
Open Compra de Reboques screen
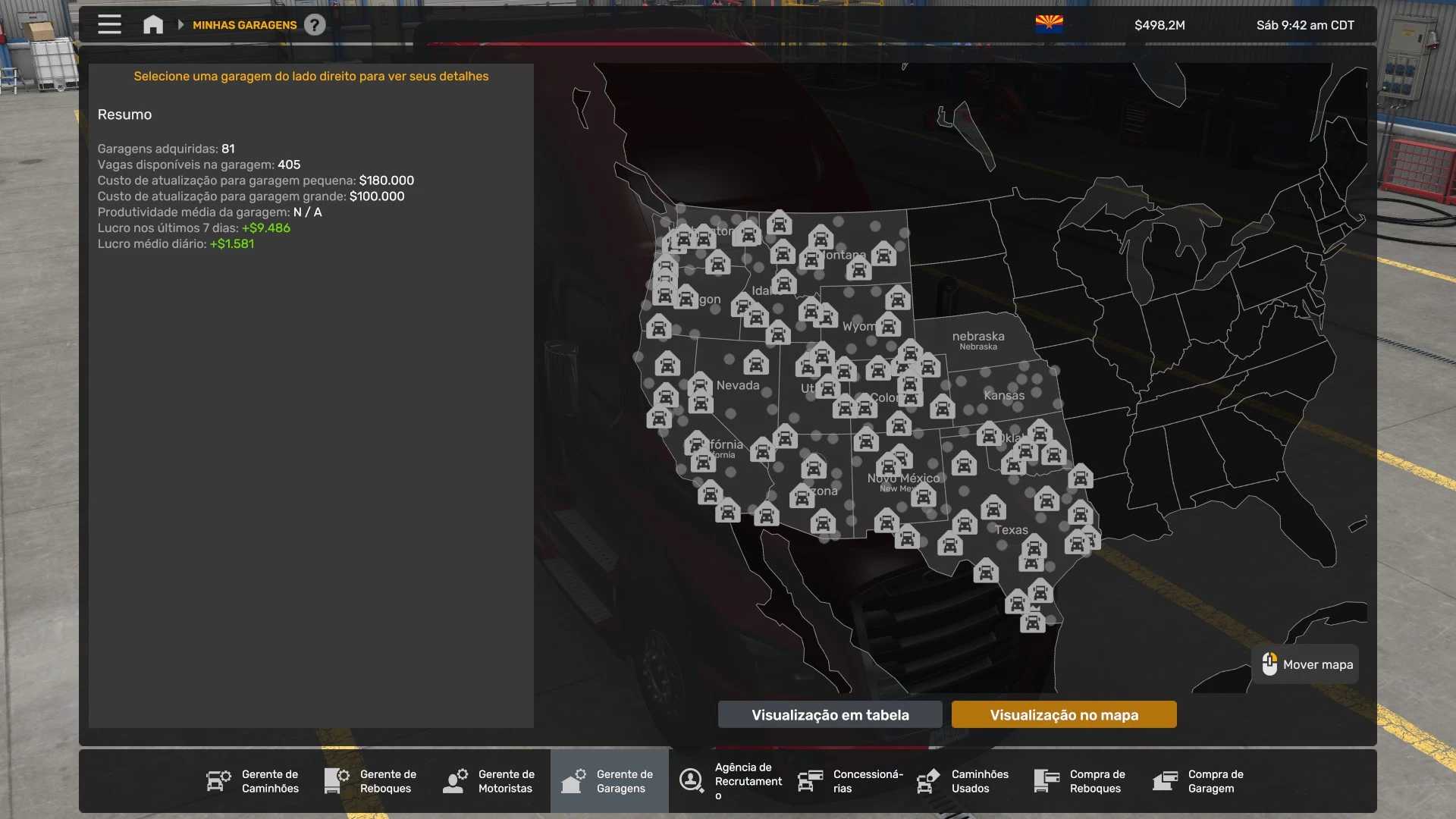point(1081,781)
